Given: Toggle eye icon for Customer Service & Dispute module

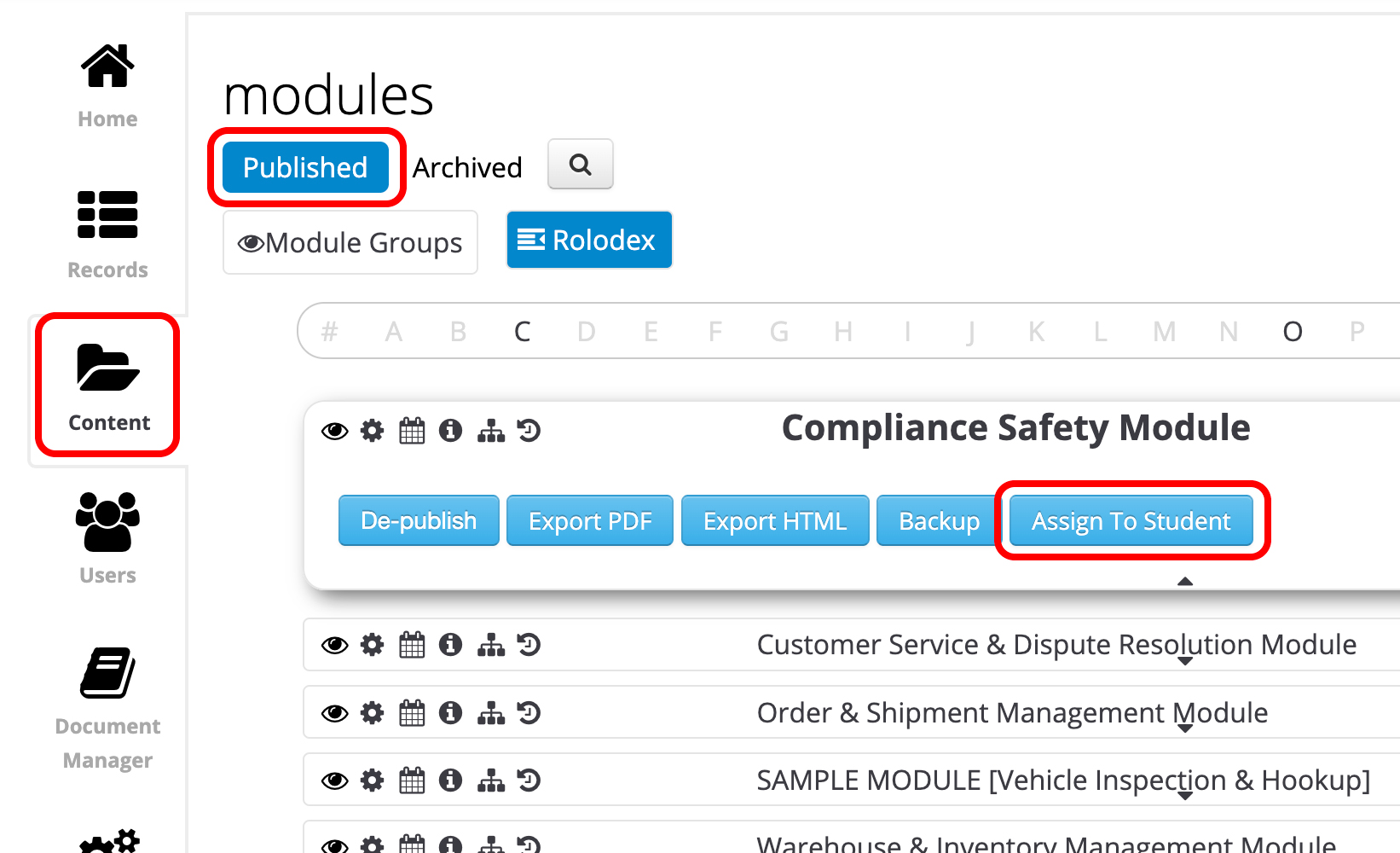Looking at the screenshot, I should click(335, 645).
